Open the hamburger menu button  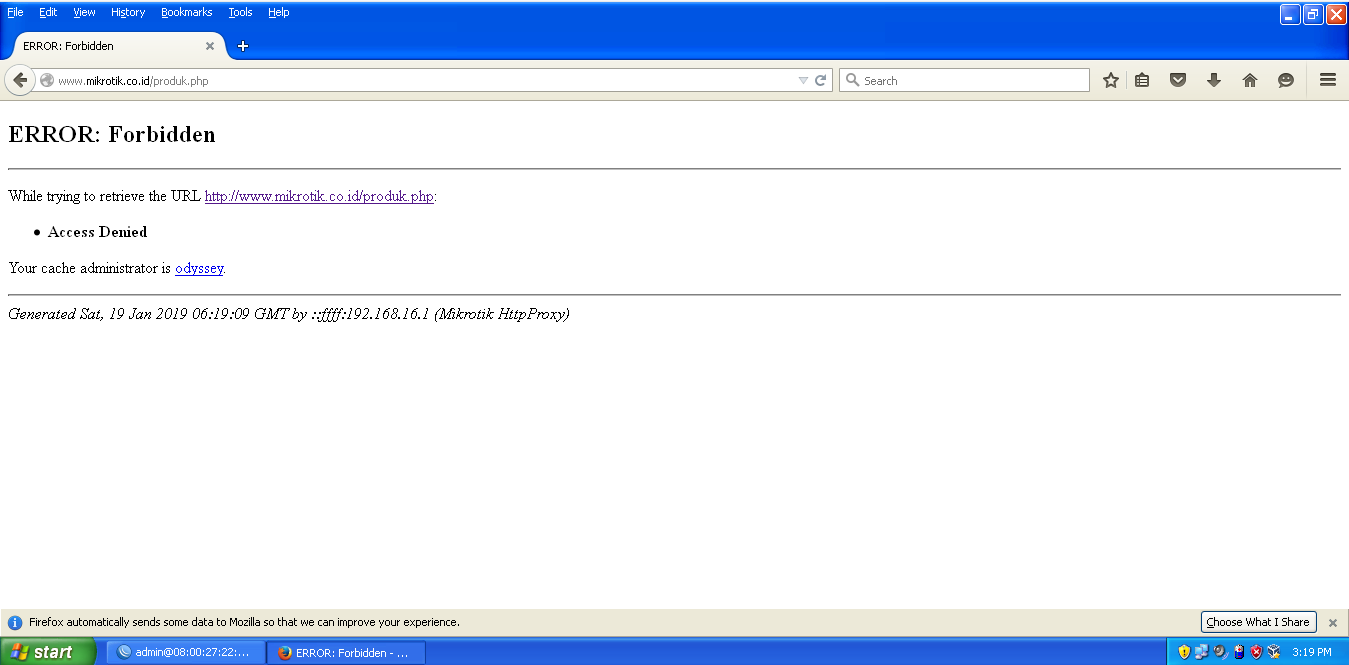1328,80
